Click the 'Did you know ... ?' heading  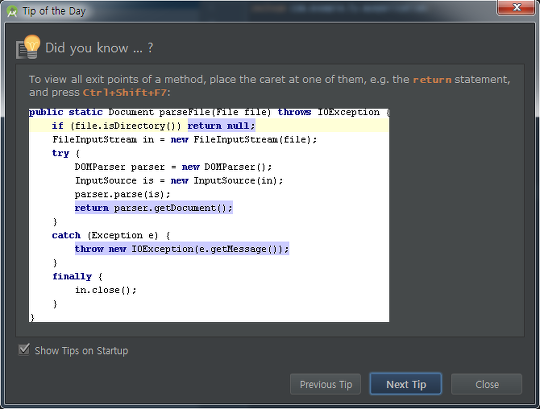pos(99,48)
